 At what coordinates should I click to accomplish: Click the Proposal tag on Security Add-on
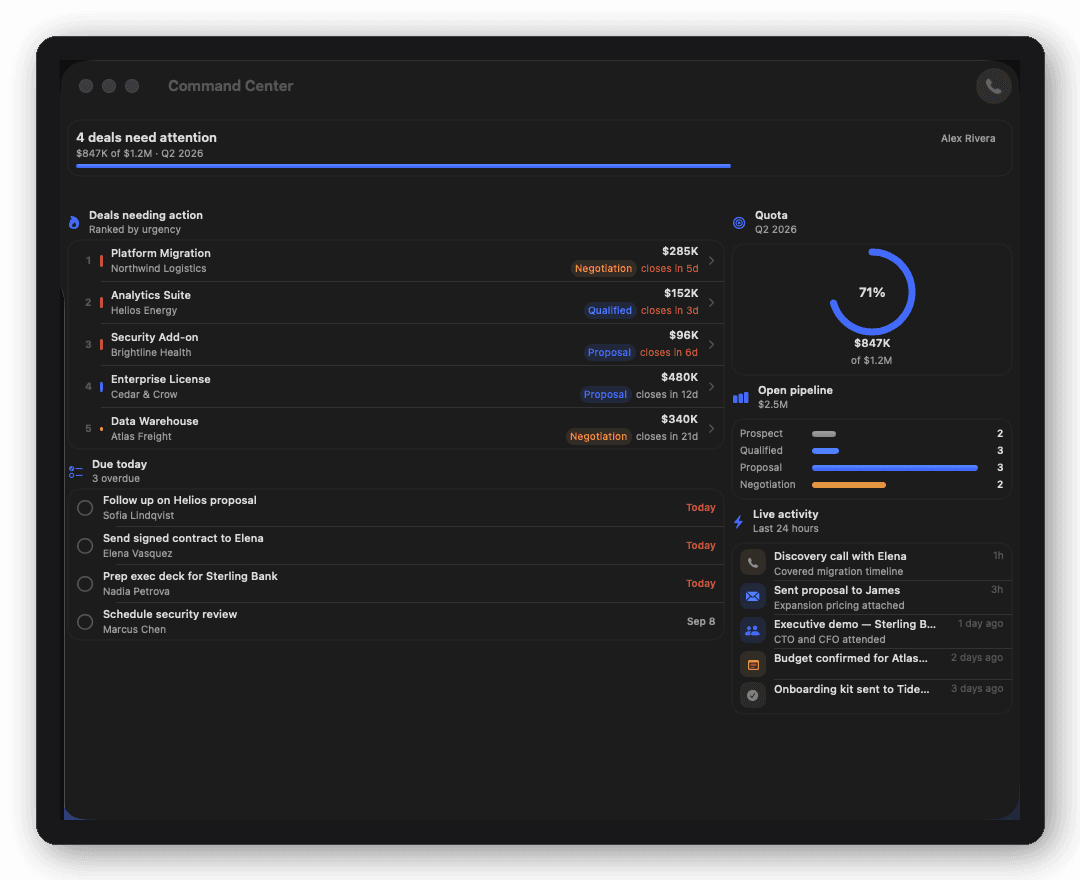click(x=609, y=353)
